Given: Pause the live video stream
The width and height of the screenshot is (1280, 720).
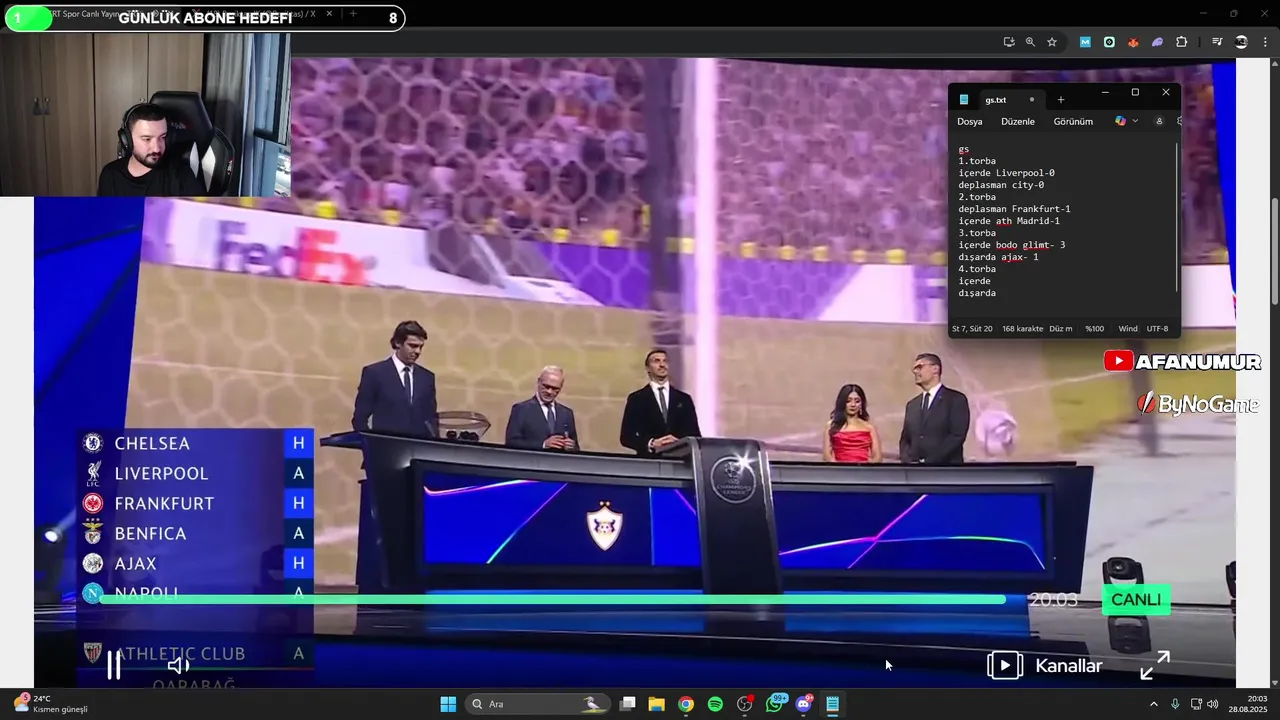Looking at the screenshot, I should (x=114, y=665).
